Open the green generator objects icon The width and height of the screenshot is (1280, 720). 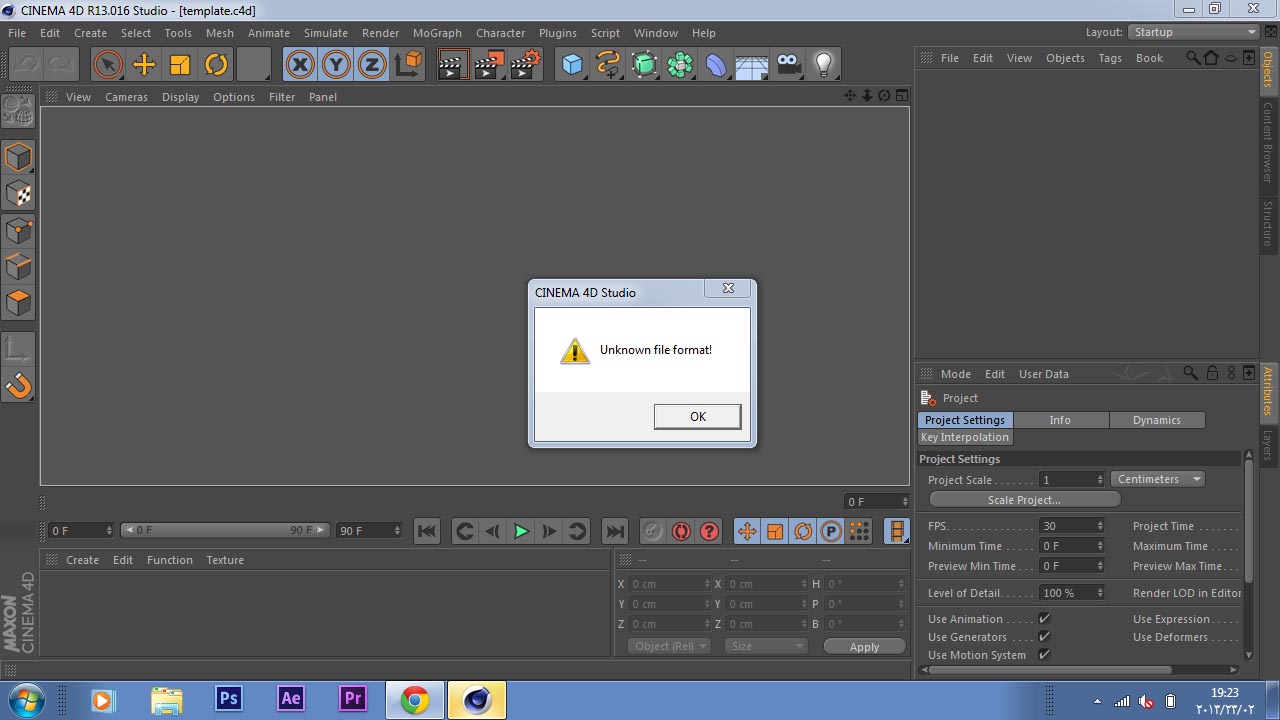coord(644,65)
